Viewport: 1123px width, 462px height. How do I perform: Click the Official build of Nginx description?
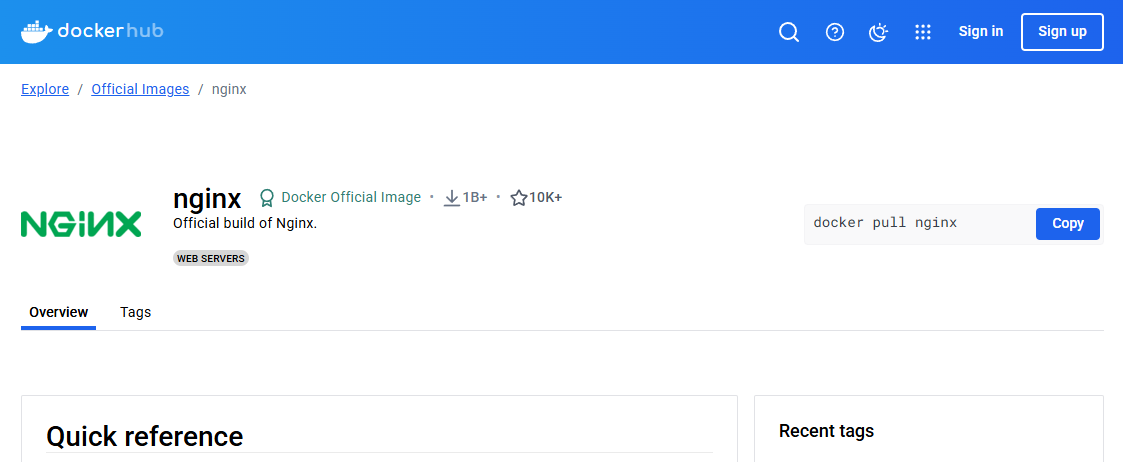(245, 223)
